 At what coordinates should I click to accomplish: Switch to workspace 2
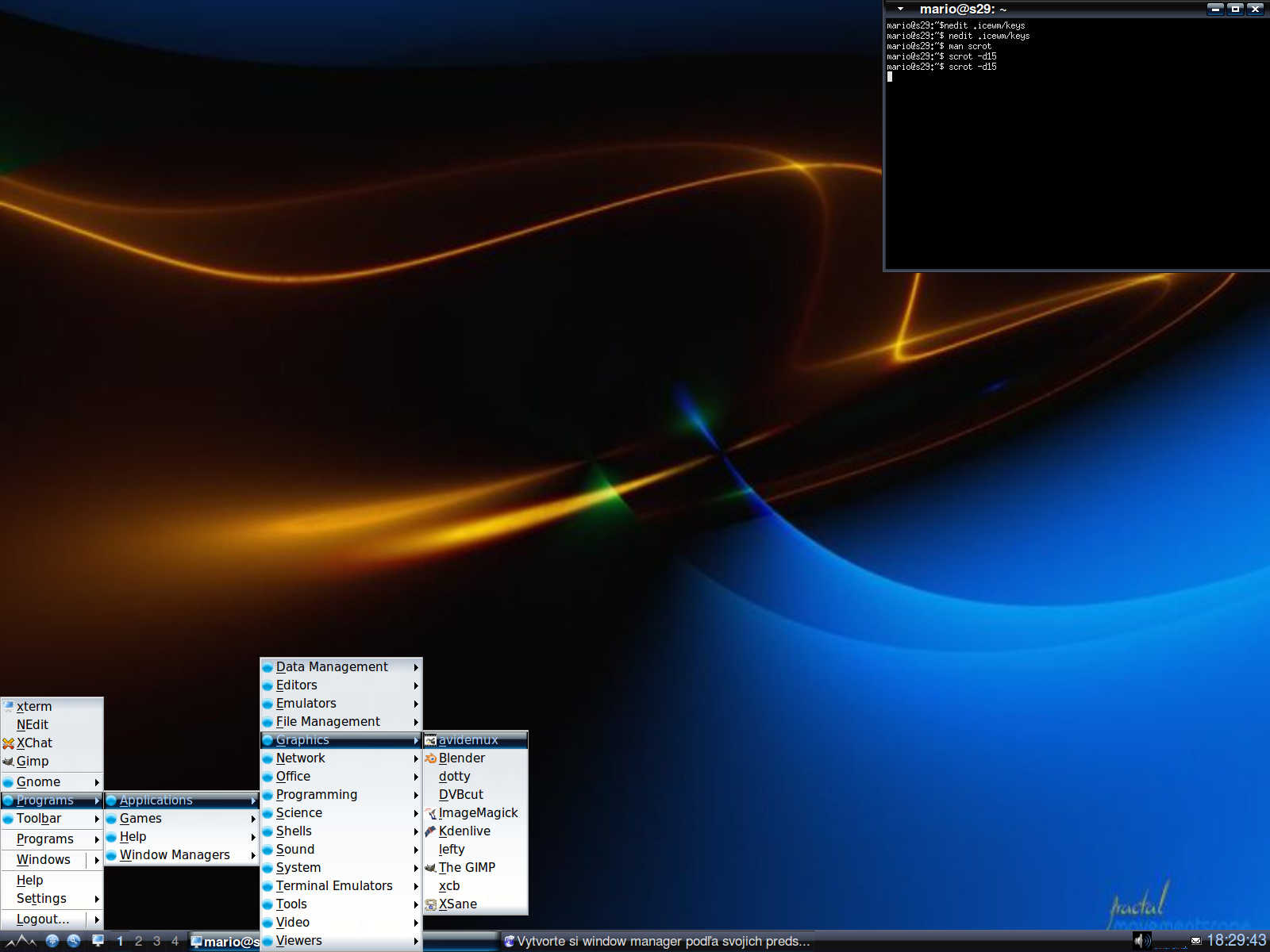pyautogui.click(x=138, y=941)
